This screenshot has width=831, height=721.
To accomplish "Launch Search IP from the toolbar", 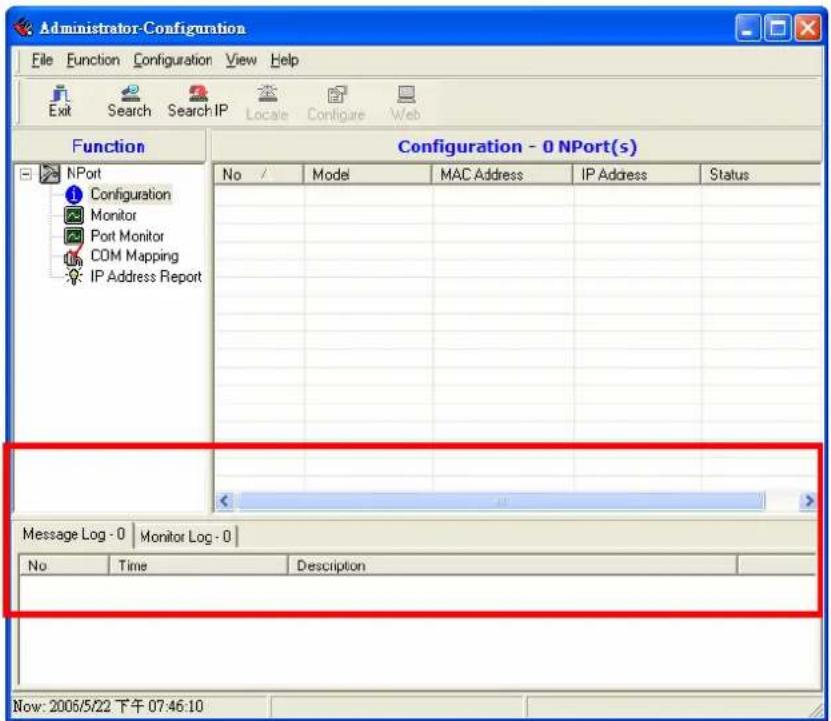I will [198, 101].
